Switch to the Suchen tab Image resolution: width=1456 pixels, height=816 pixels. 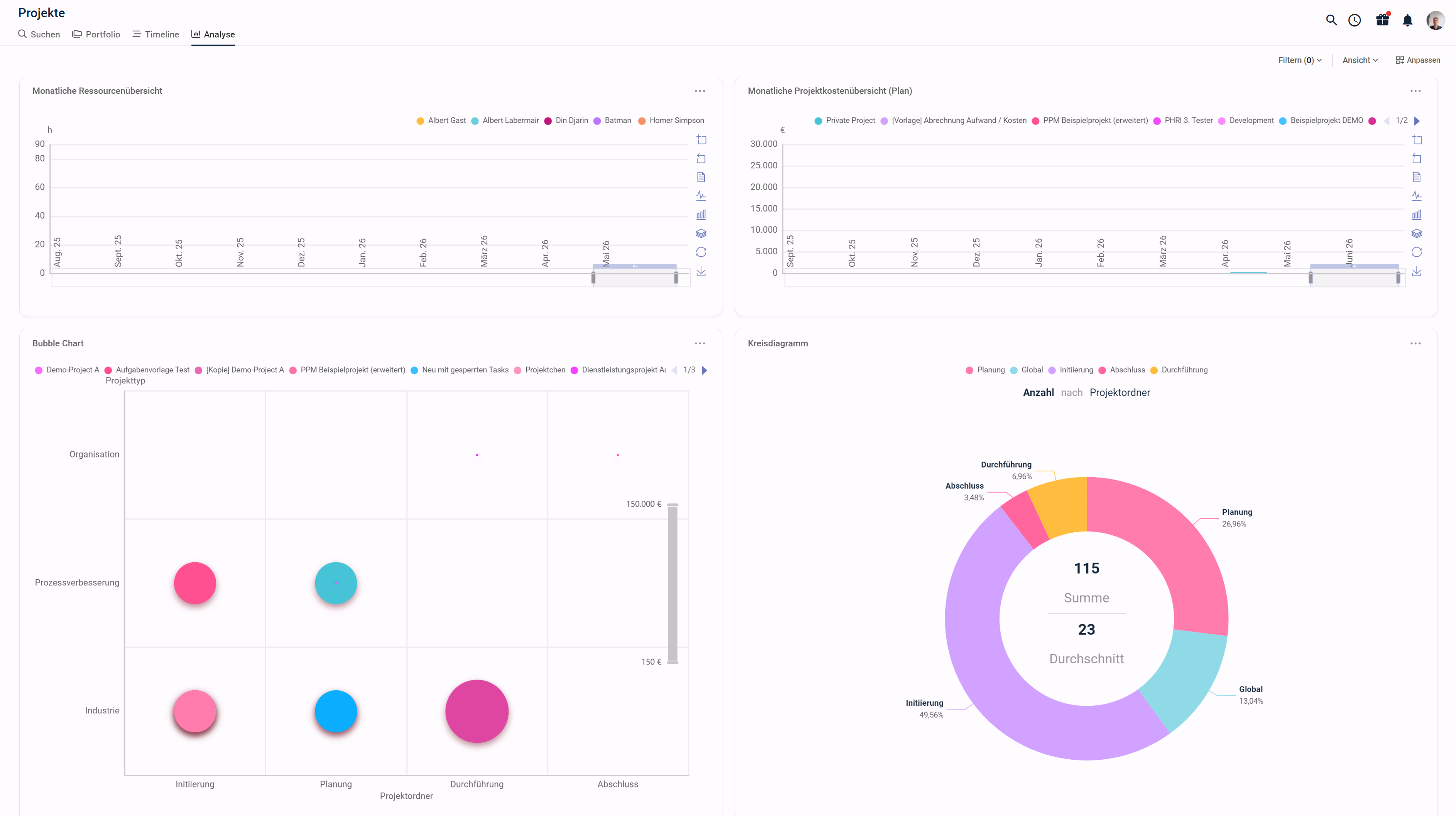[39, 35]
